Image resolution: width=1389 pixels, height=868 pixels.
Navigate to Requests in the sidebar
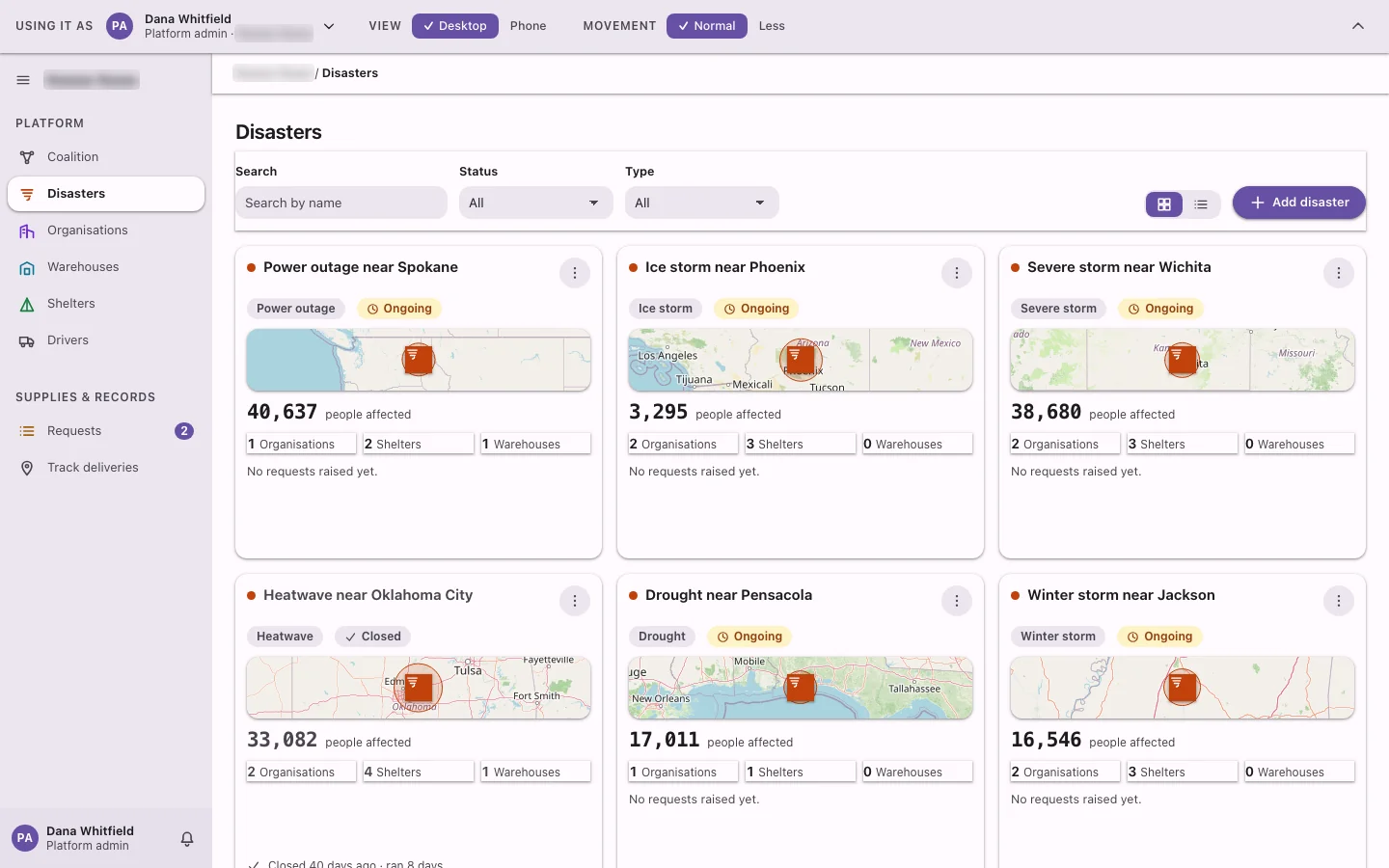tap(106, 431)
